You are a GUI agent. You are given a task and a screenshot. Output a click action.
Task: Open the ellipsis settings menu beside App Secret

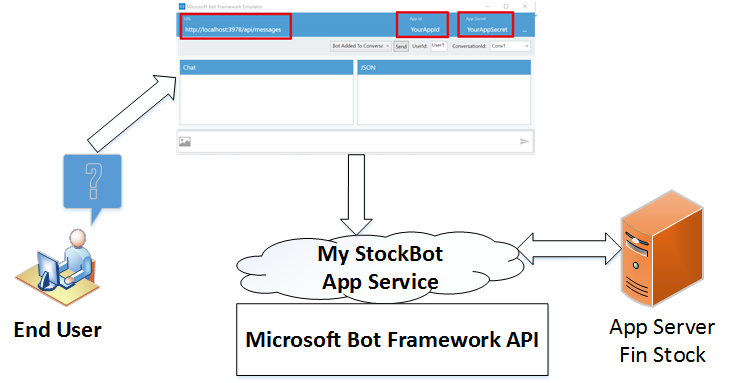525,30
